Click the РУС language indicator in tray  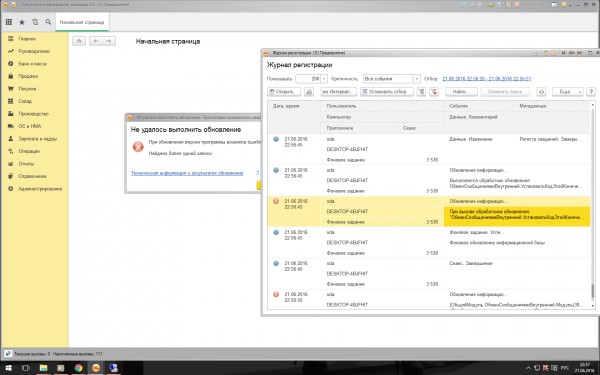[x=565, y=368]
